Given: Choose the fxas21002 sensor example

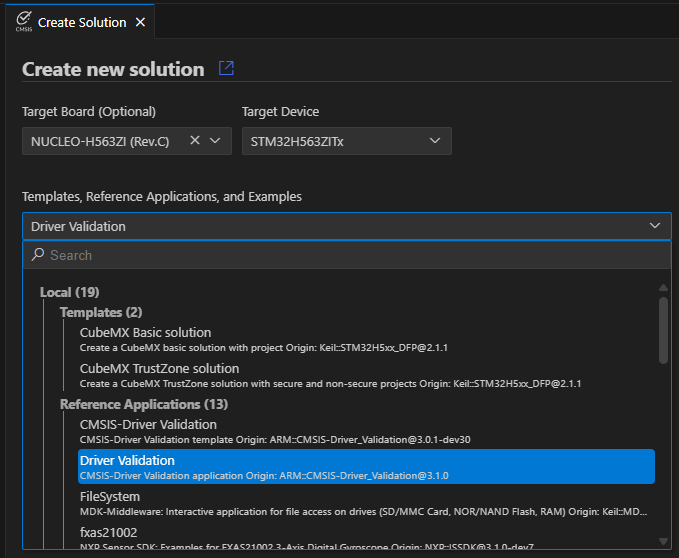Looking at the screenshot, I should pos(108,532).
